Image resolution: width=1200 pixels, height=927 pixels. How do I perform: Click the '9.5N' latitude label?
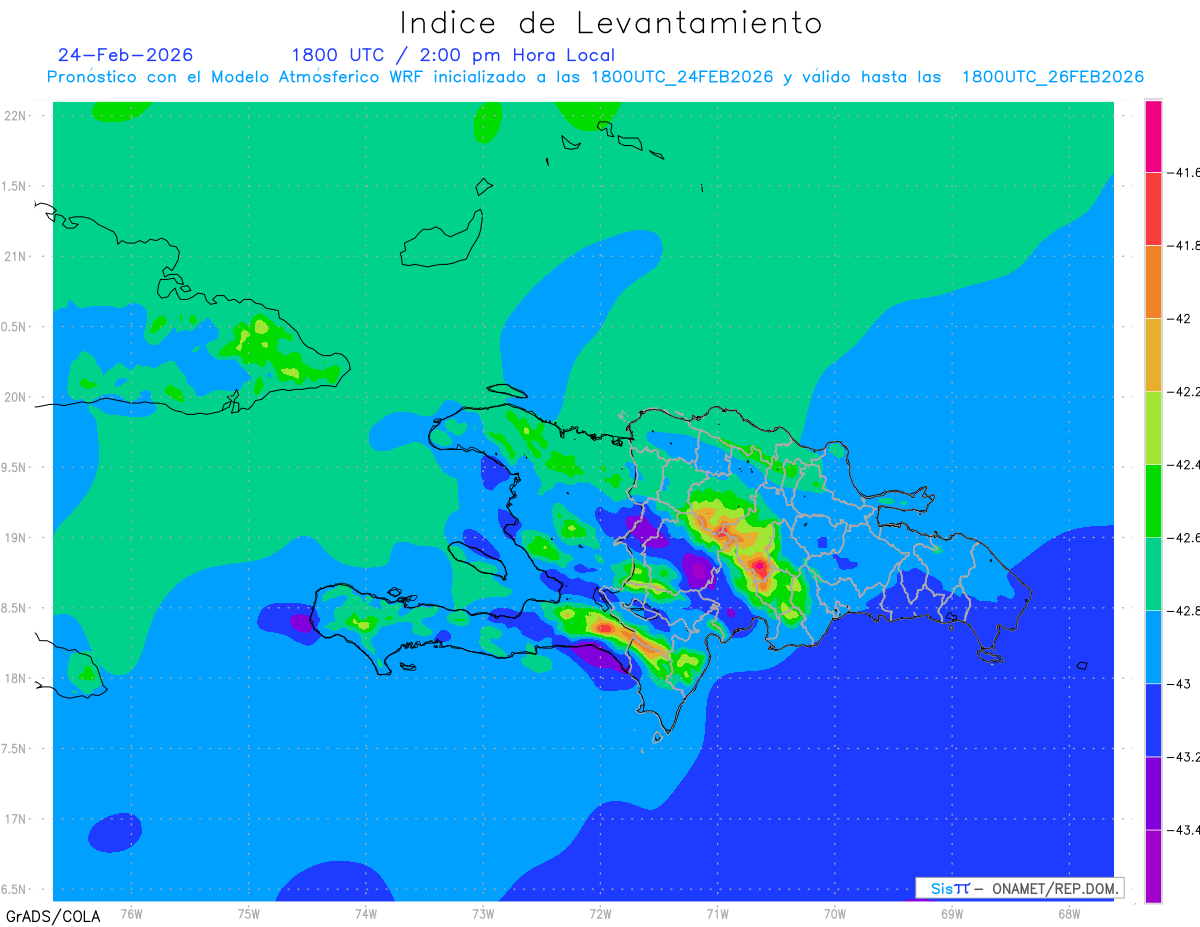15,467
